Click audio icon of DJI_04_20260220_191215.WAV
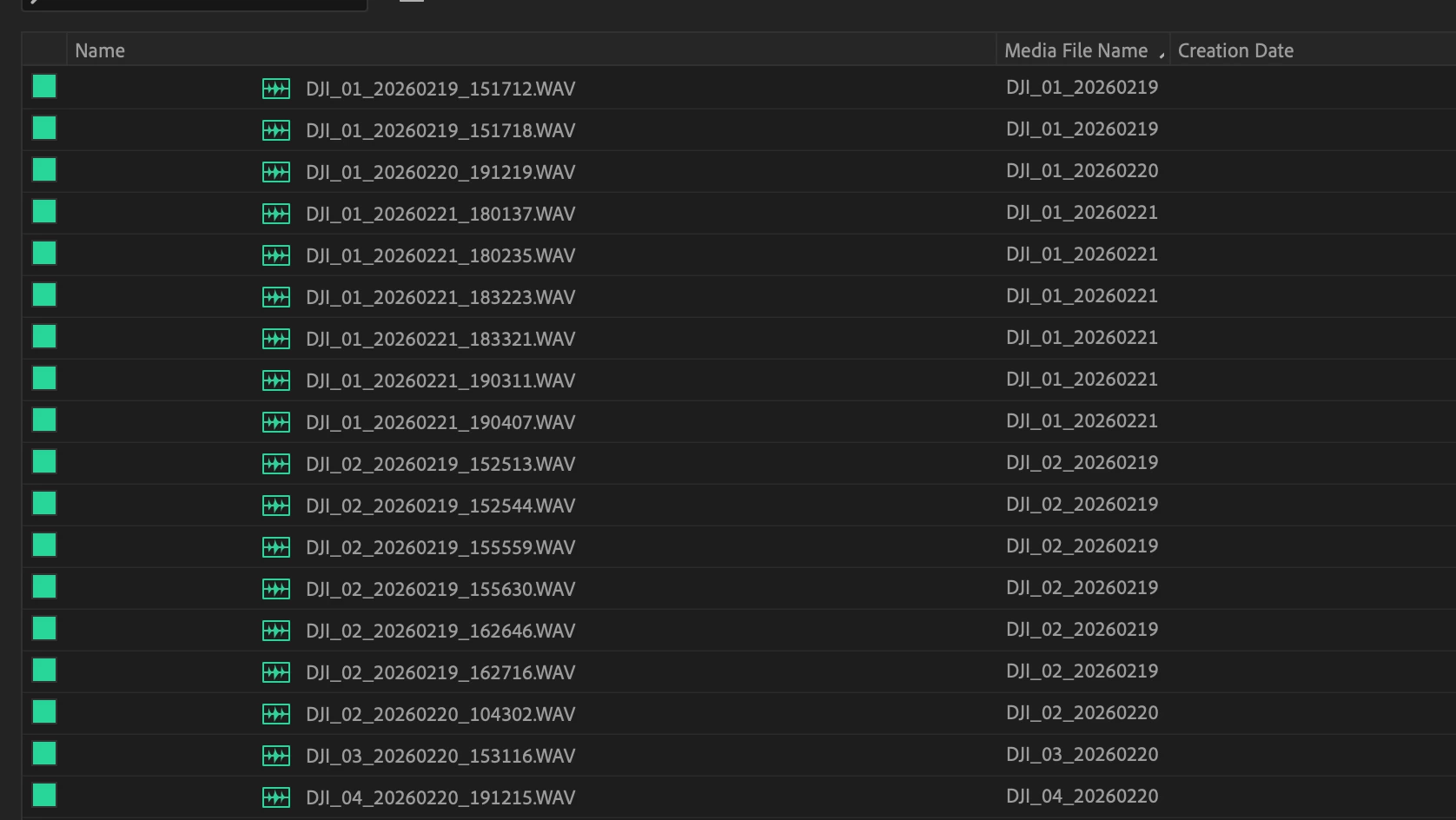 (276, 797)
